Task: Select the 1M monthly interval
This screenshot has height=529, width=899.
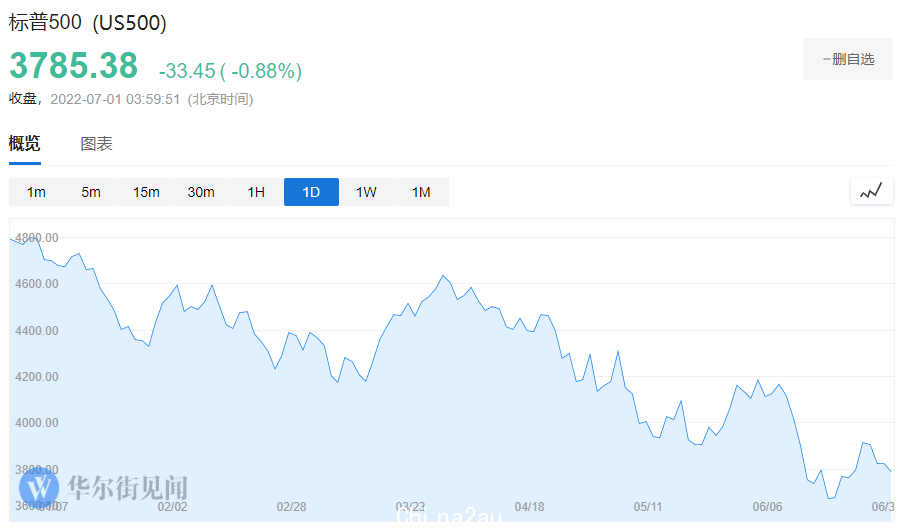Action: coord(421,192)
